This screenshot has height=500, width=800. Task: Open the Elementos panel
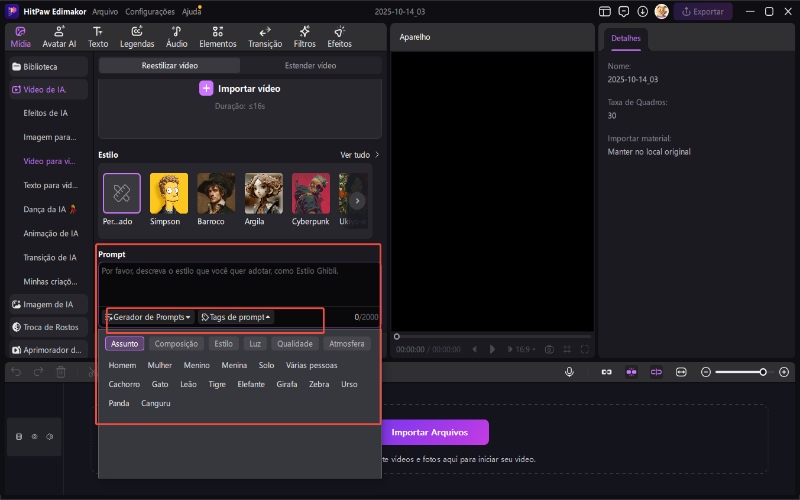[218, 37]
